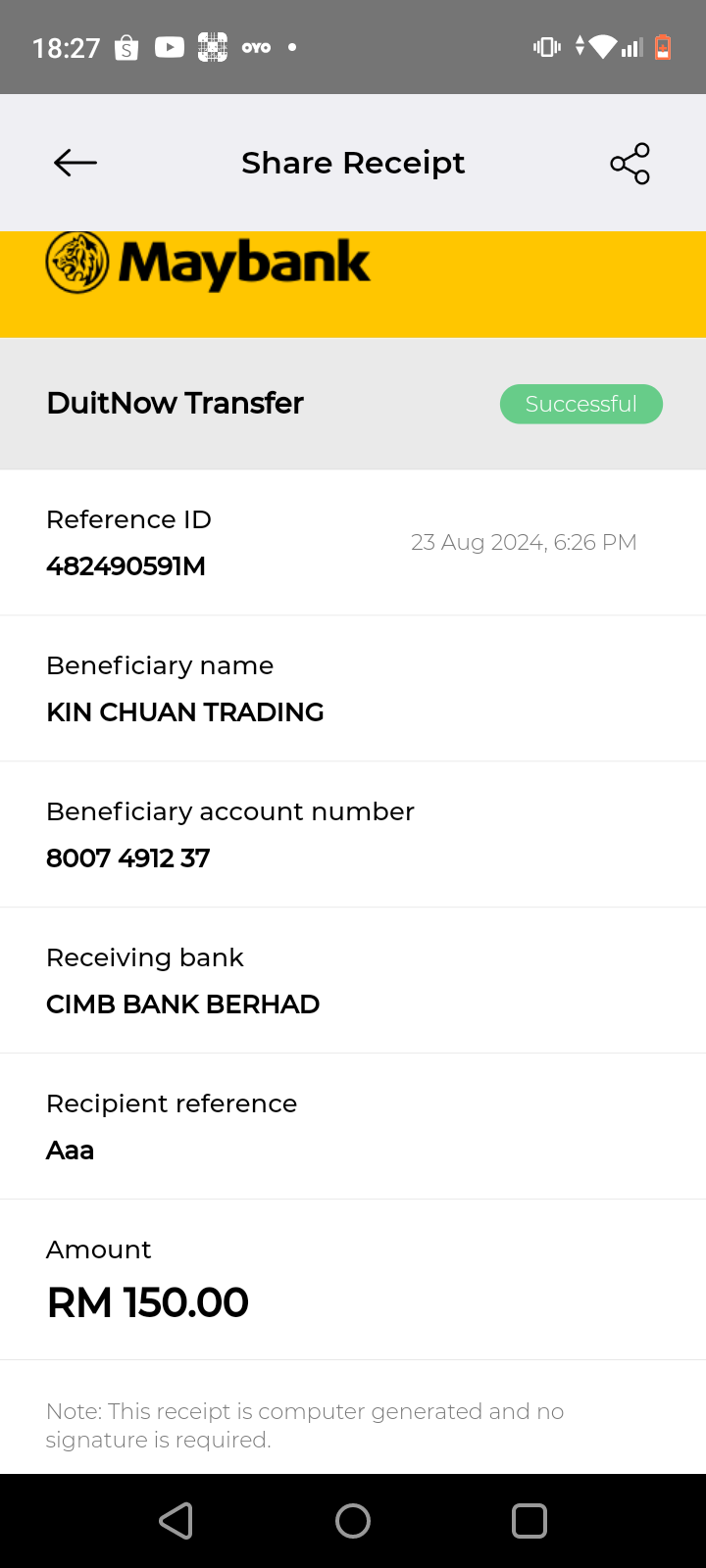Tap the RM 150.00 amount
This screenshot has width=706, height=1568.
[148, 1303]
